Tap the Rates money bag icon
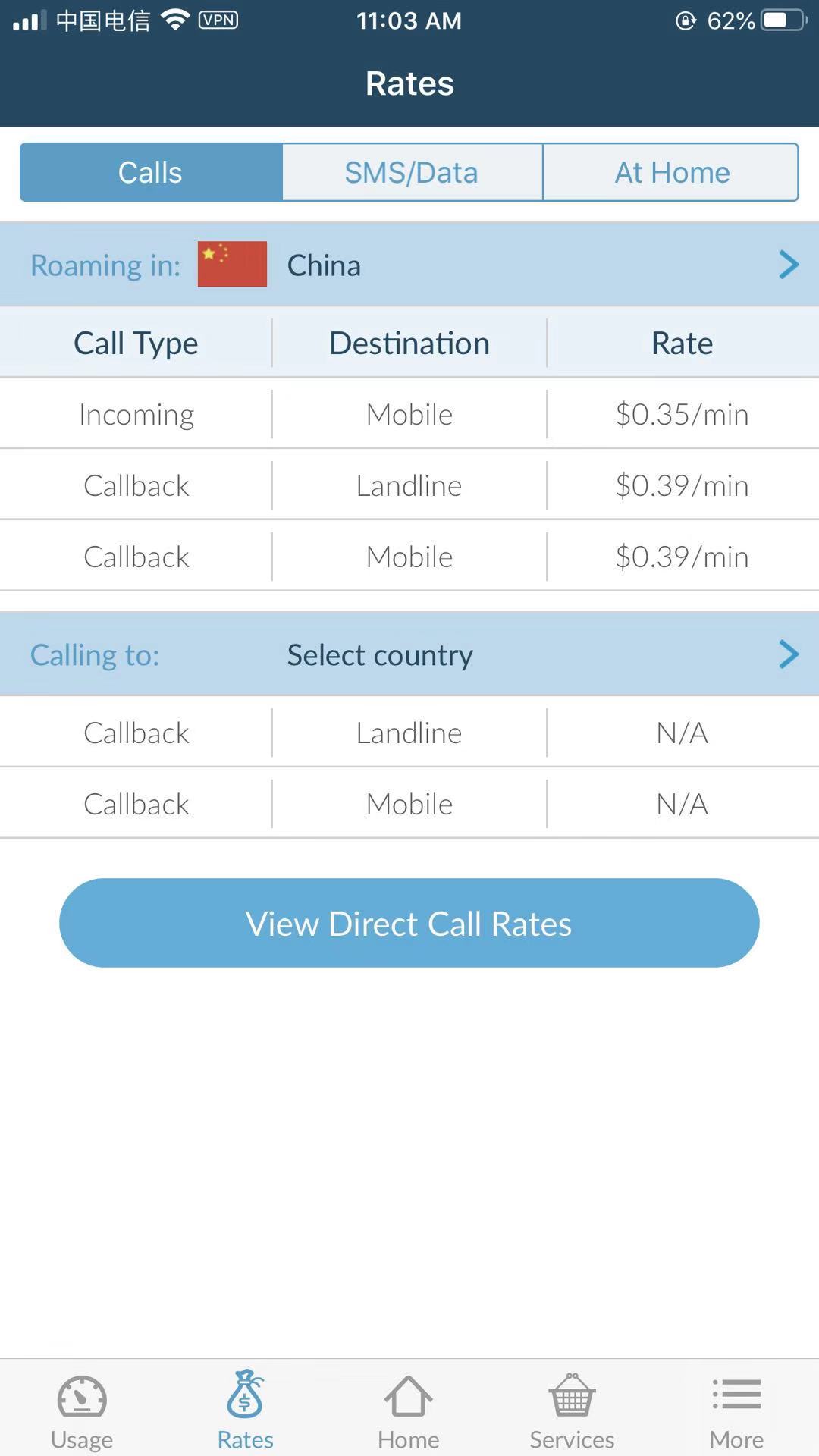Viewport: 819px width, 1456px height. pyautogui.click(x=245, y=1395)
